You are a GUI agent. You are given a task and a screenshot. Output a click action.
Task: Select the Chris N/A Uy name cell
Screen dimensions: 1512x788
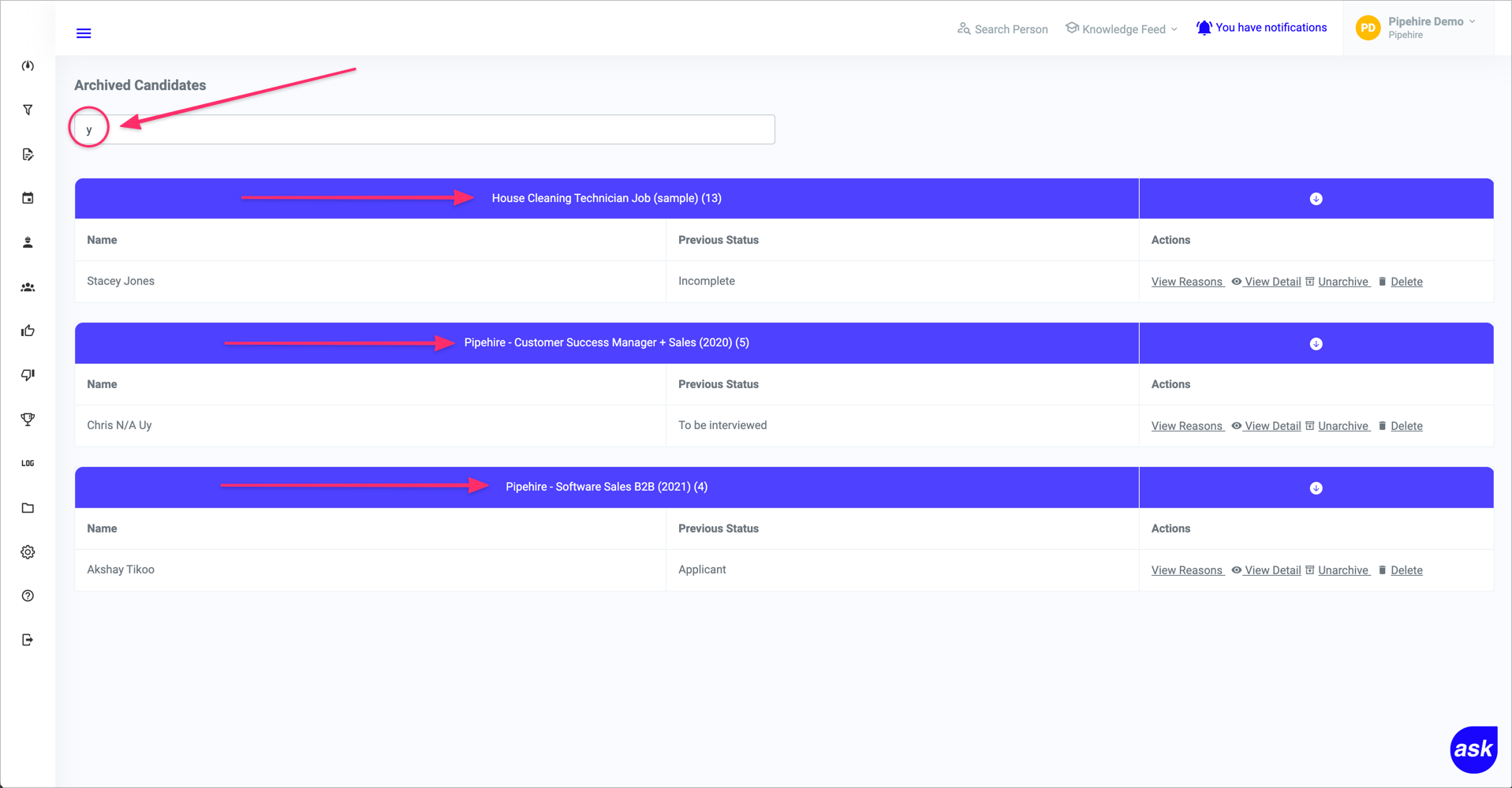[371, 426]
